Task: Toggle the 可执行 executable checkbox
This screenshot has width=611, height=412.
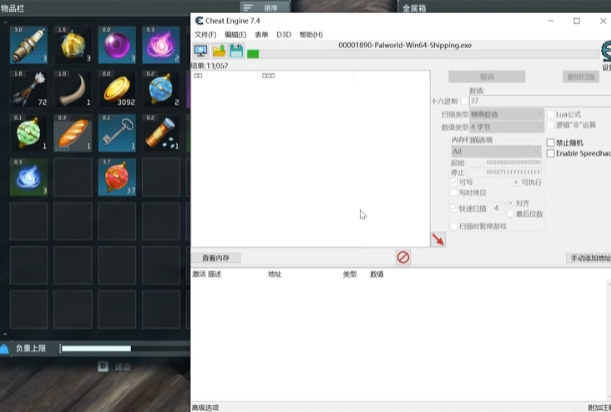Action: 516,182
